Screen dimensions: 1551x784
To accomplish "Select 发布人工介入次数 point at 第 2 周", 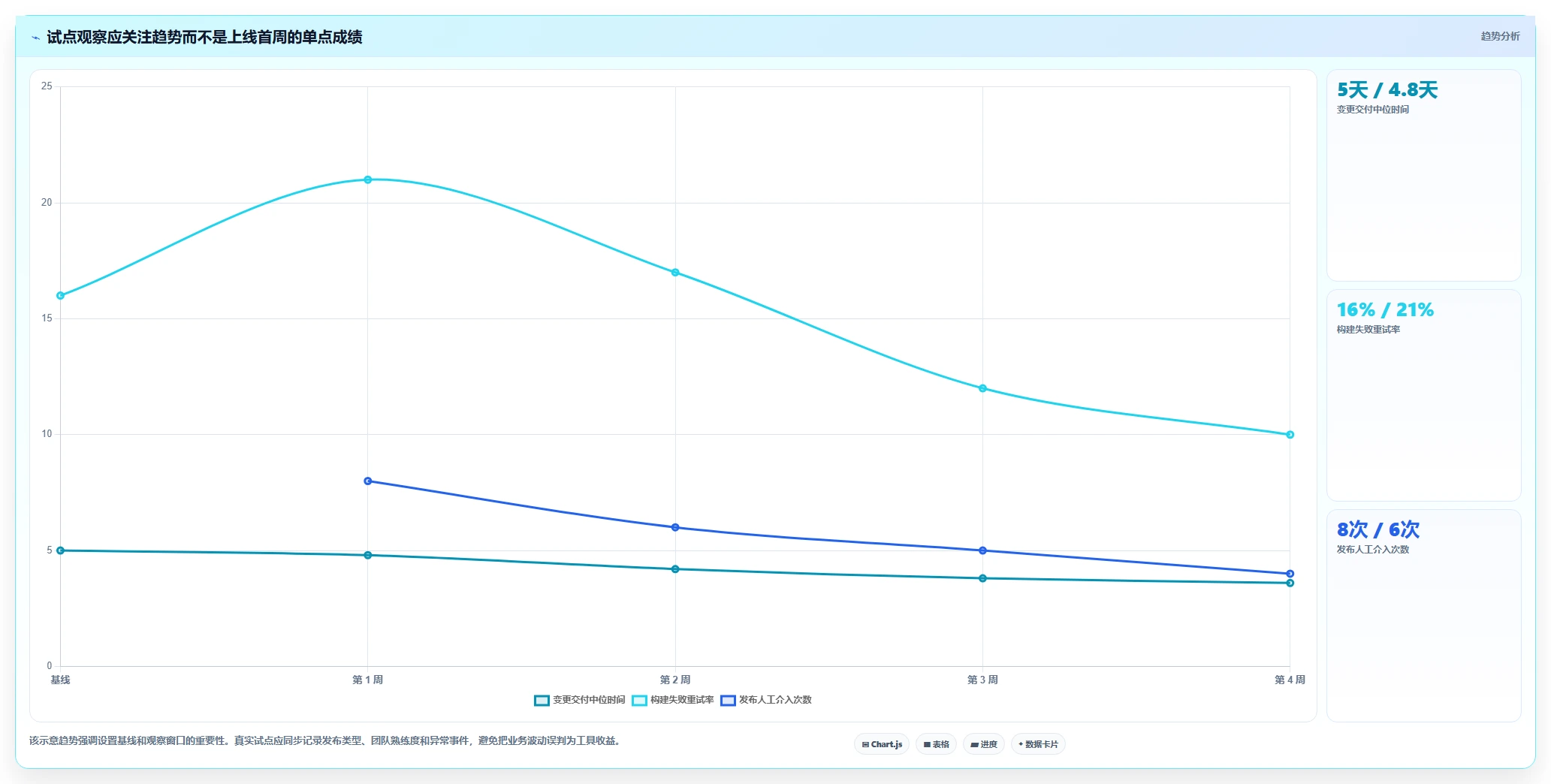I will (x=675, y=527).
